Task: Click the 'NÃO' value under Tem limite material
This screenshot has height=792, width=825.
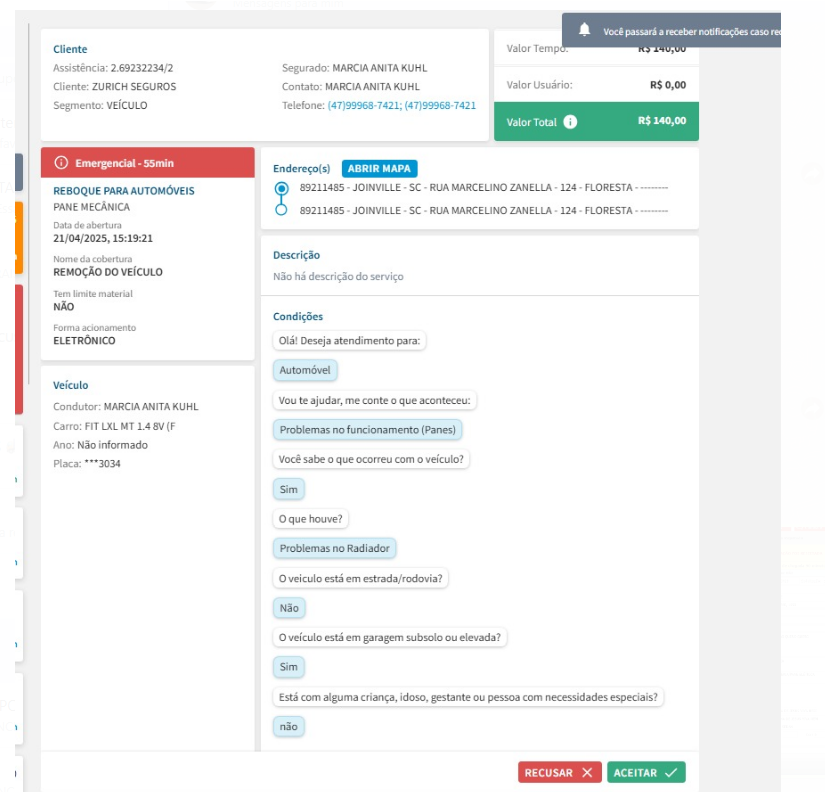Action: [x=64, y=307]
